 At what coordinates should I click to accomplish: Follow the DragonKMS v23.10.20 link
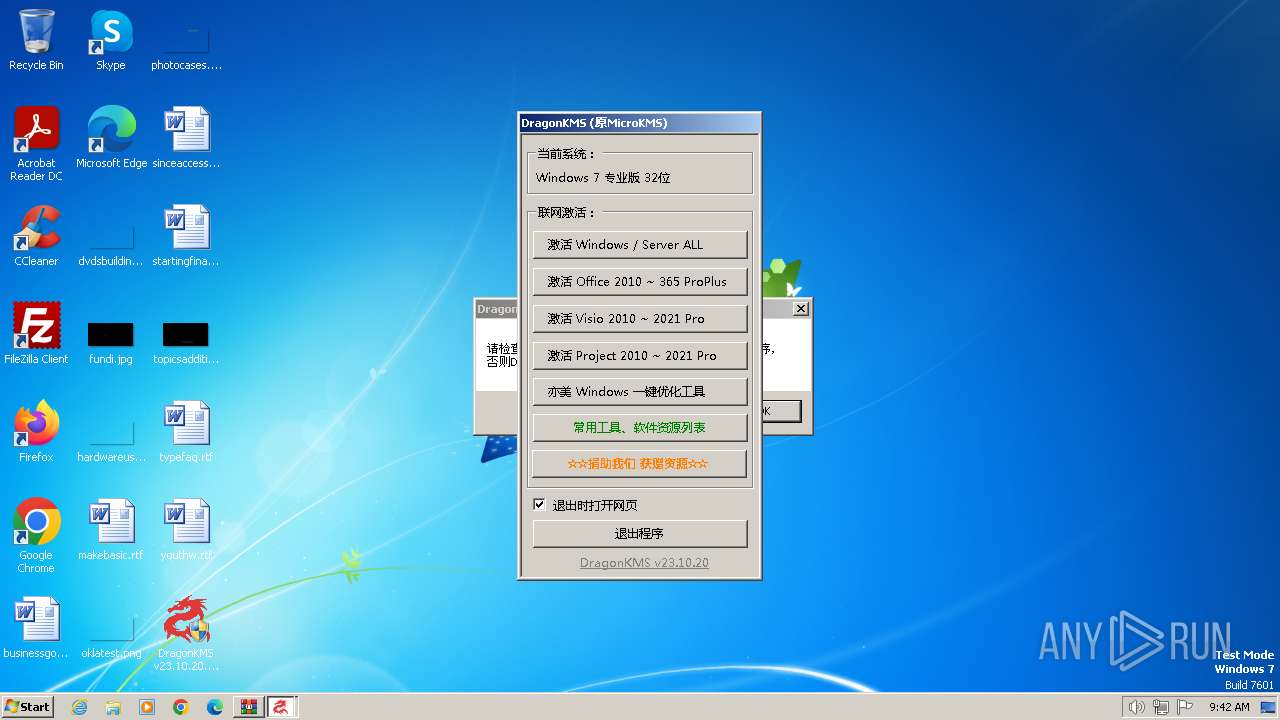coord(644,563)
